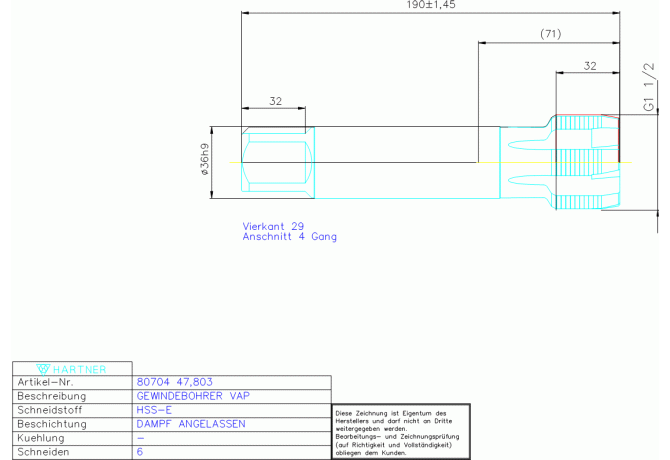Image resolution: width=670 pixels, height=460 pixels.
Task: Select the DAMPF ANGELASSEN coating value
Action: pos(190,424)
